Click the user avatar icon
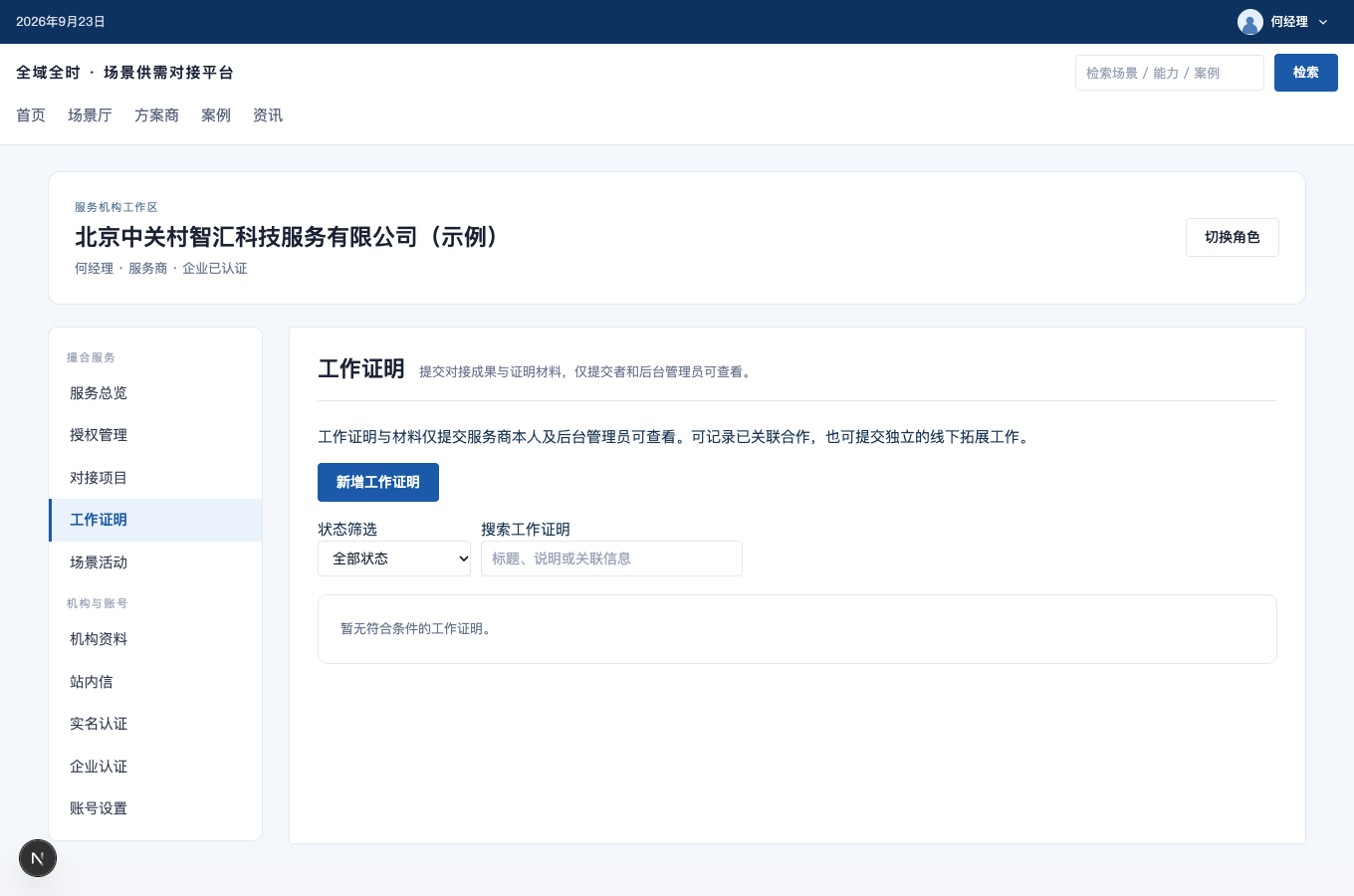Image resolution: width=1354 pixels, height=896 pixels. (x=1250, y=22)
